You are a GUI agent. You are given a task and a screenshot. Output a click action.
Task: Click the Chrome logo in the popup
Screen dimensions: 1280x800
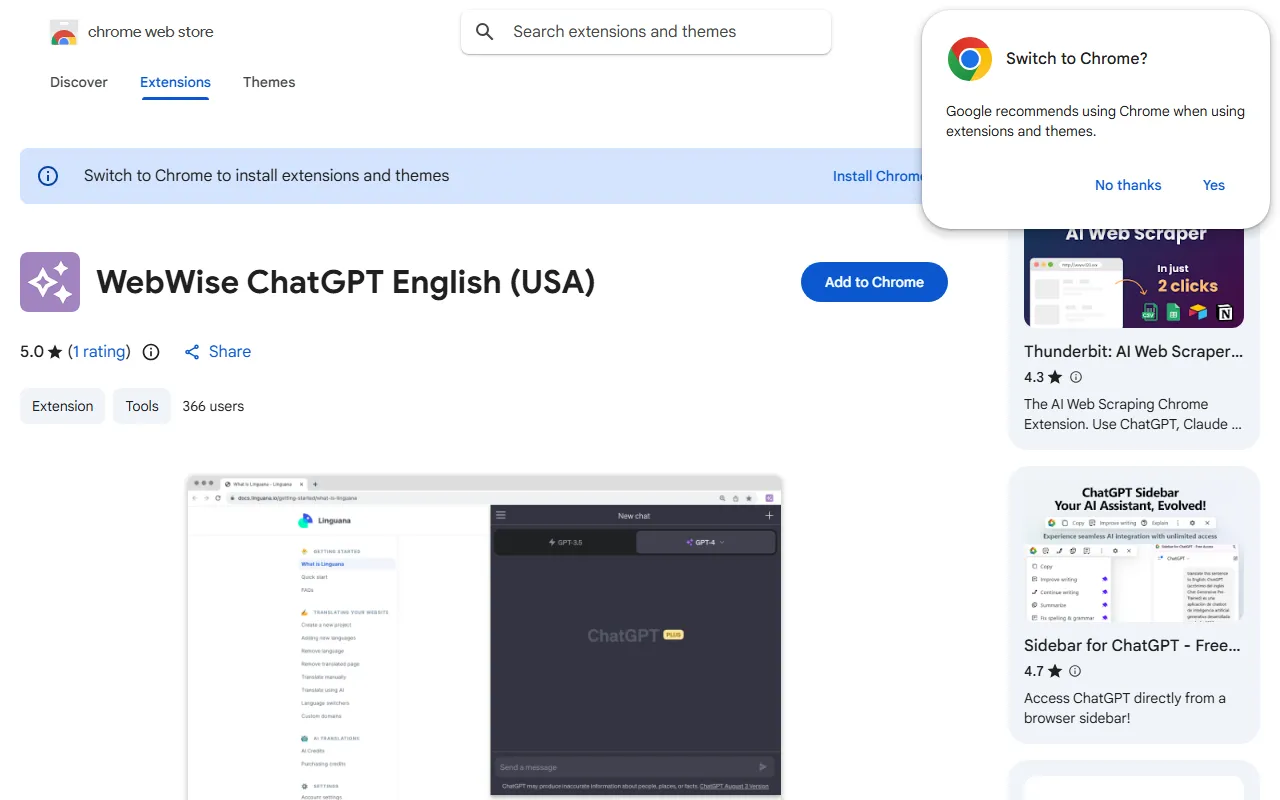coord(969,59)
